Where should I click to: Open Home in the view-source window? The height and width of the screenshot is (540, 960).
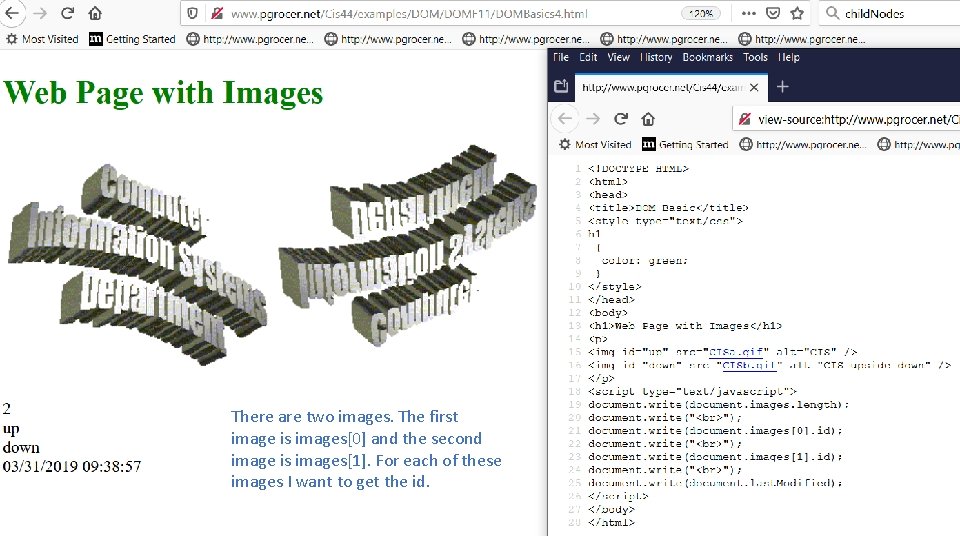648,118
